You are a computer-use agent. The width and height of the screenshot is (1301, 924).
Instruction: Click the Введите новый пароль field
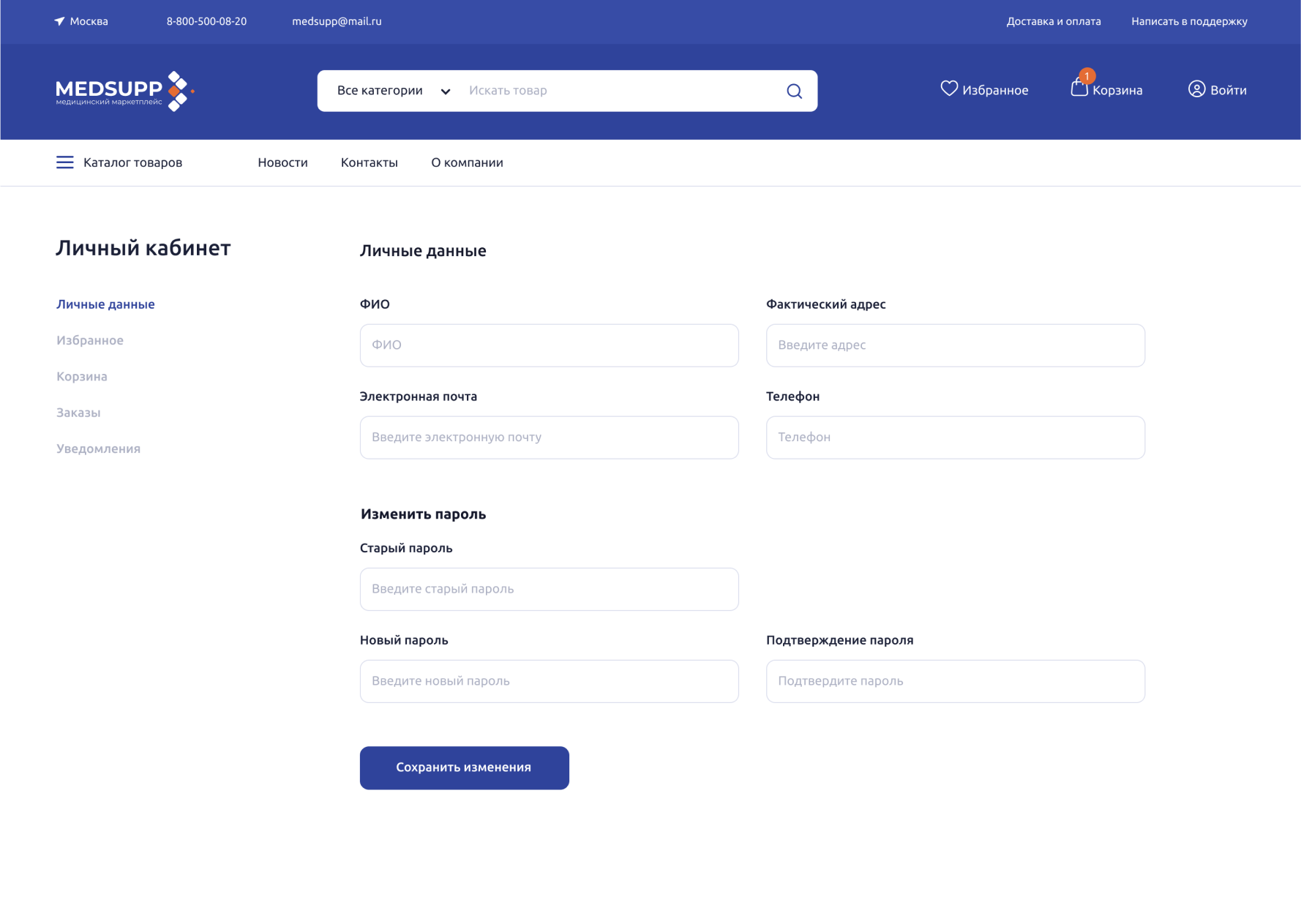click(549, 681)
